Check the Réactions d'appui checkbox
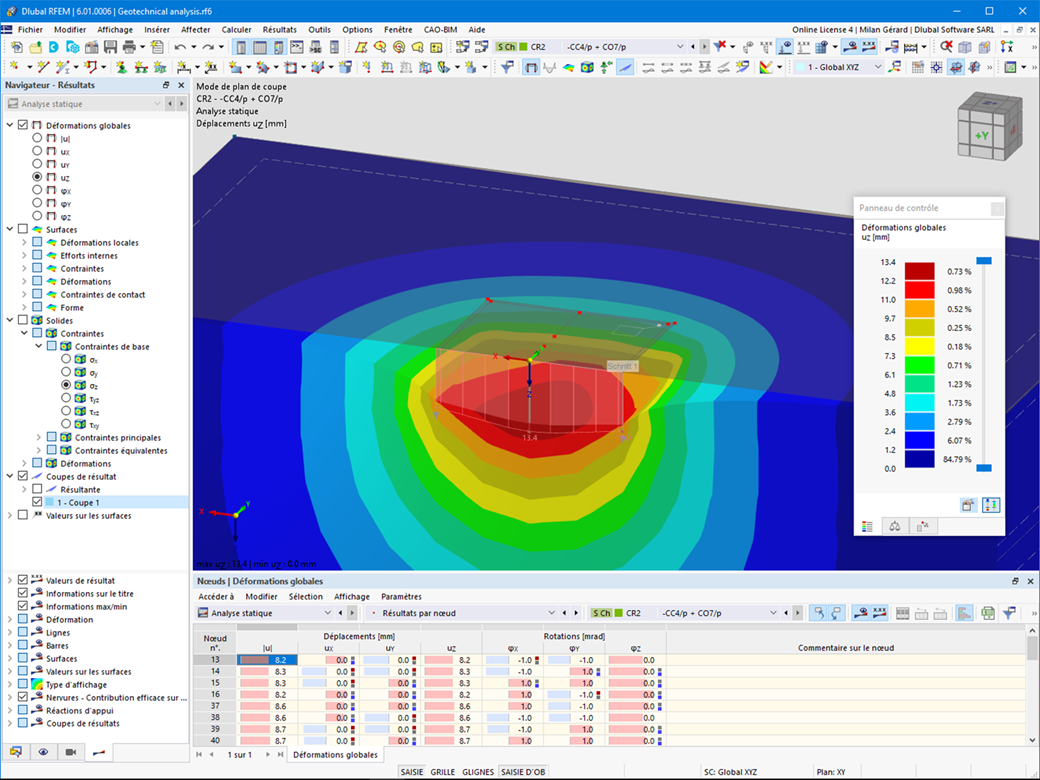1040x780 pixels. click(23, 710)
